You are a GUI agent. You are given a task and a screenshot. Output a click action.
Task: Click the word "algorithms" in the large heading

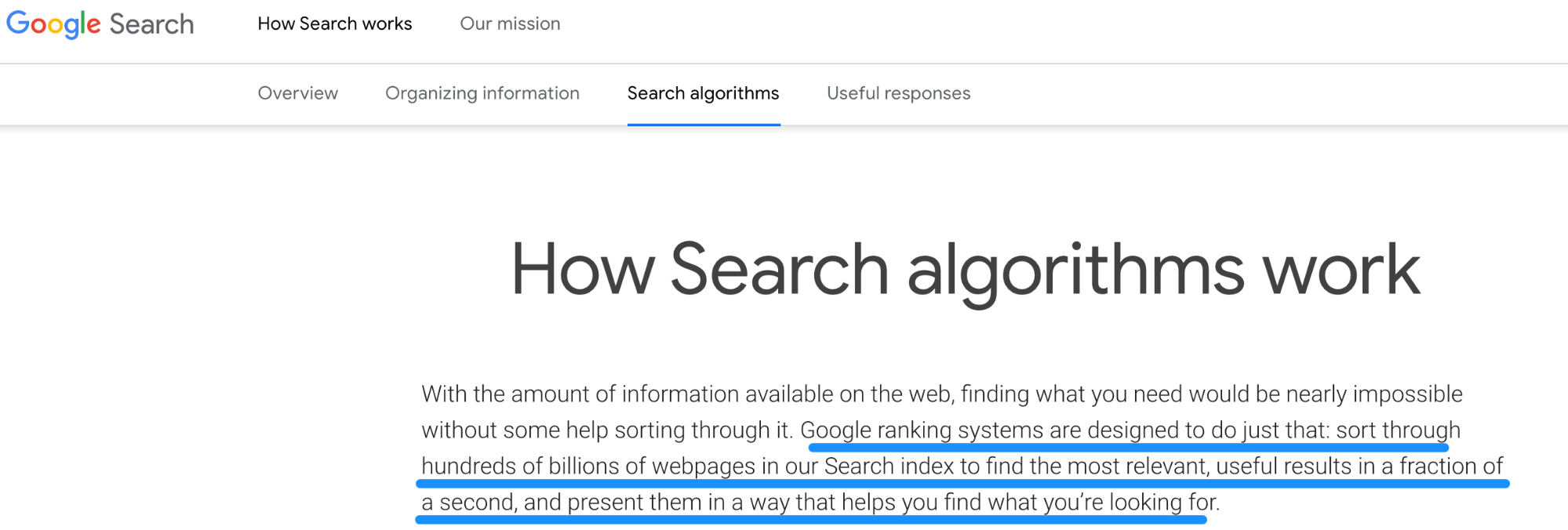pos(1076,271)
